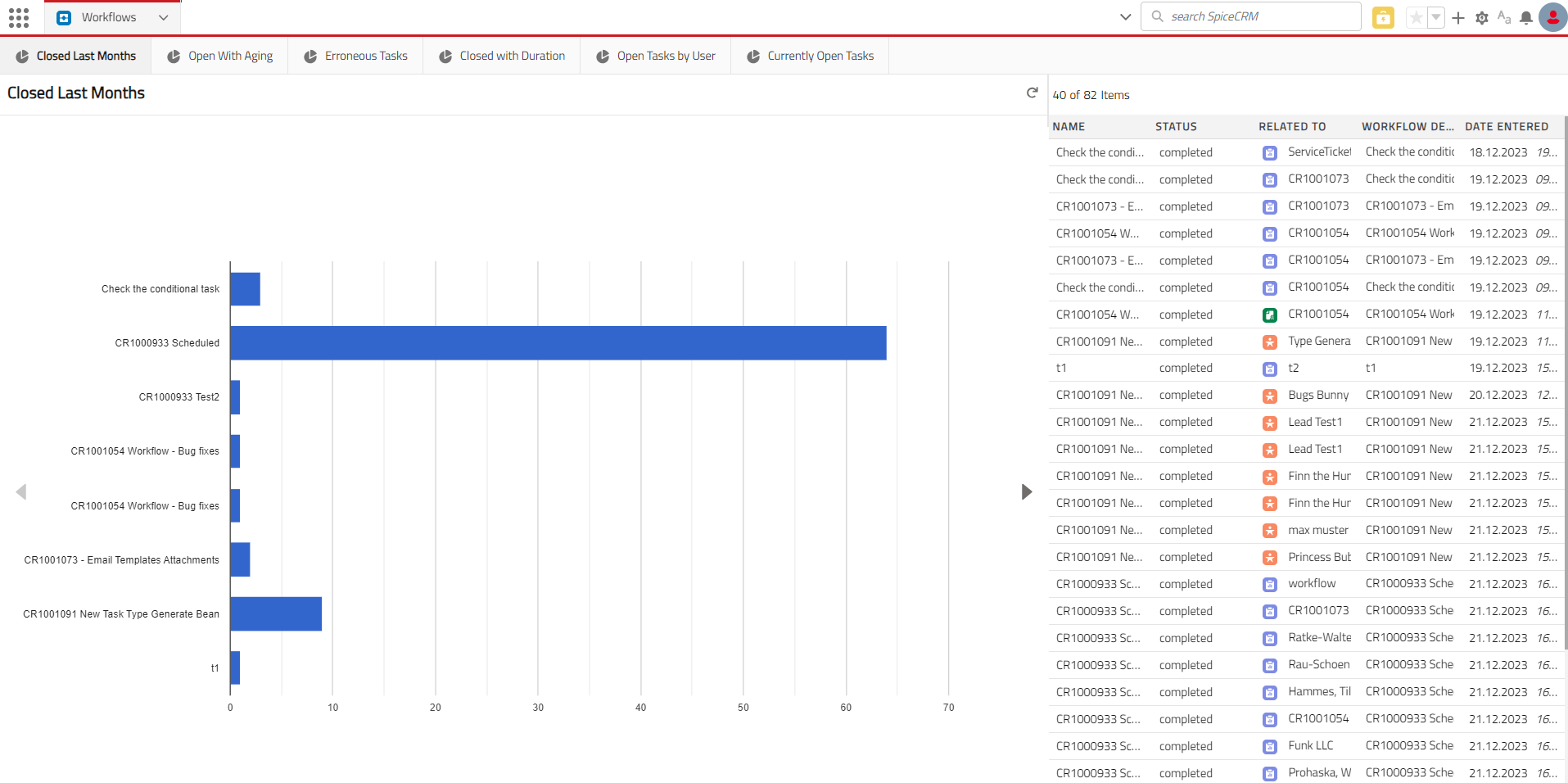Open the notifications bell
Image resolution: width=1568 pixels, height=783 pixels.
1526,17
